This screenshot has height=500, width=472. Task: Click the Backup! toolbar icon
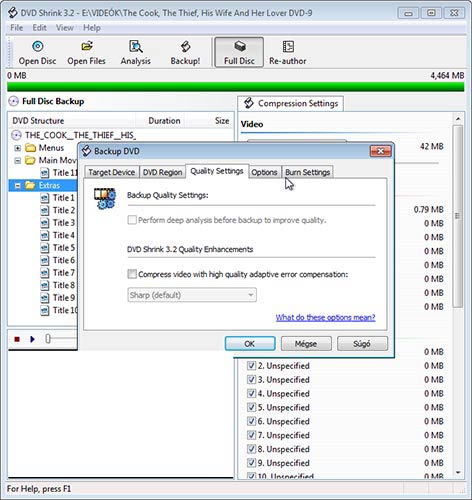point(185,46)
